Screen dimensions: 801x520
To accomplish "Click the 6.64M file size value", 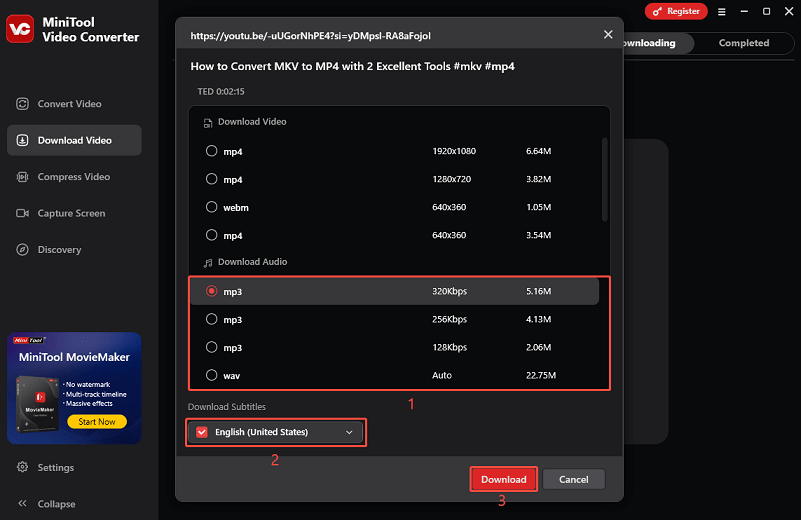I will click(x=538, y=151).
